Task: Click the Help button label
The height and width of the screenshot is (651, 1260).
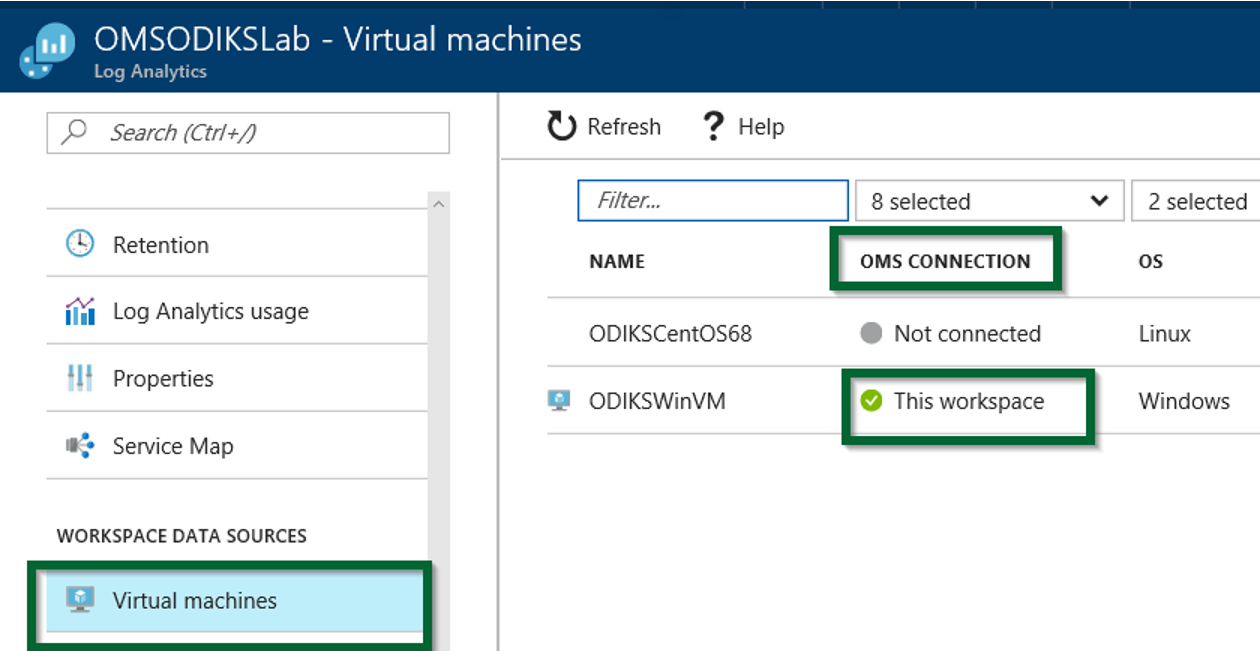Action: pyautogui.click(x=761, y=127)
